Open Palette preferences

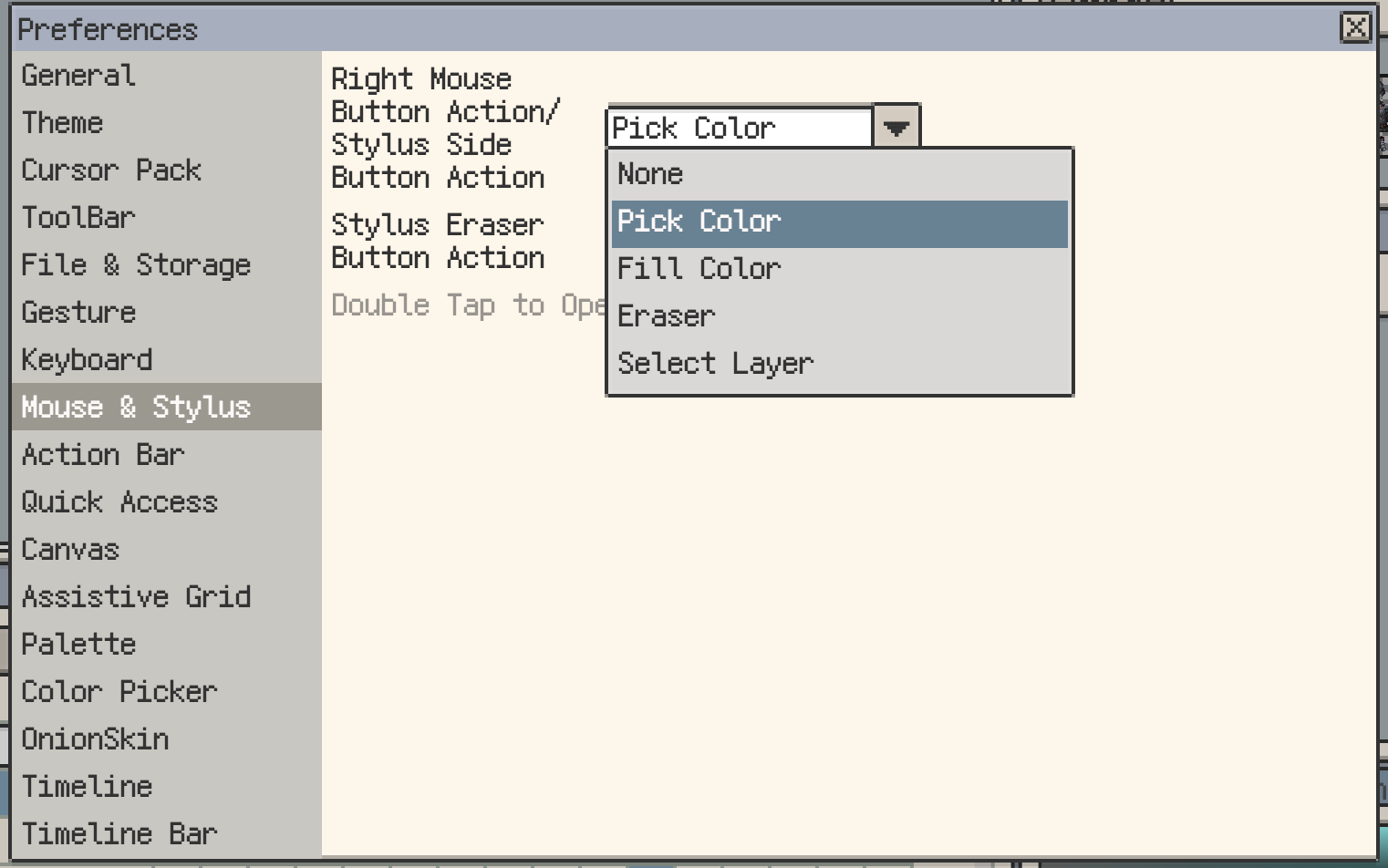point(78,645)
